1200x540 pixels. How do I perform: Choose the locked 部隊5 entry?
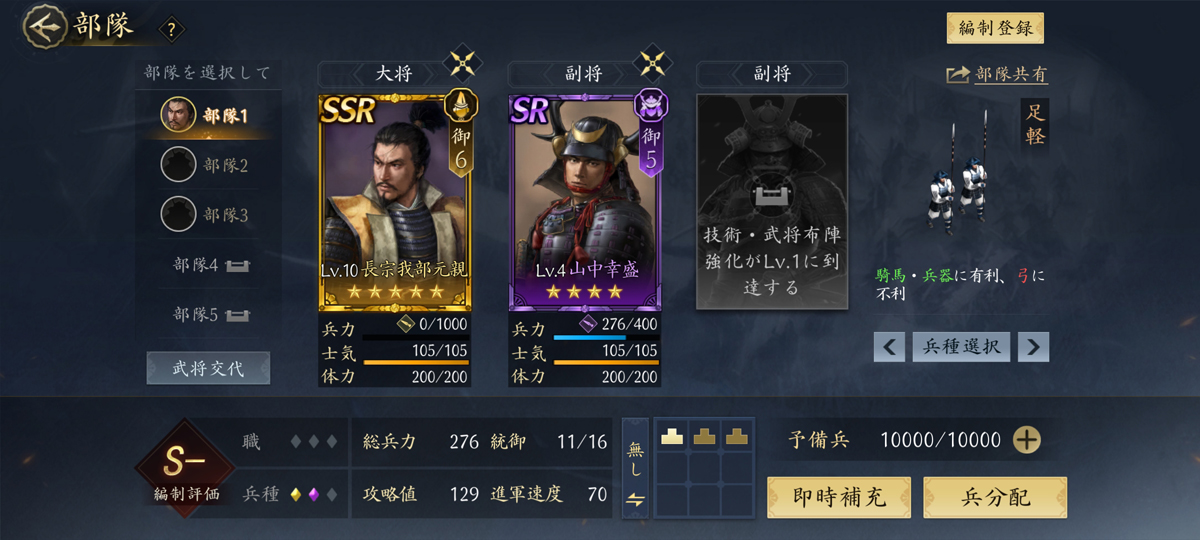210,315
